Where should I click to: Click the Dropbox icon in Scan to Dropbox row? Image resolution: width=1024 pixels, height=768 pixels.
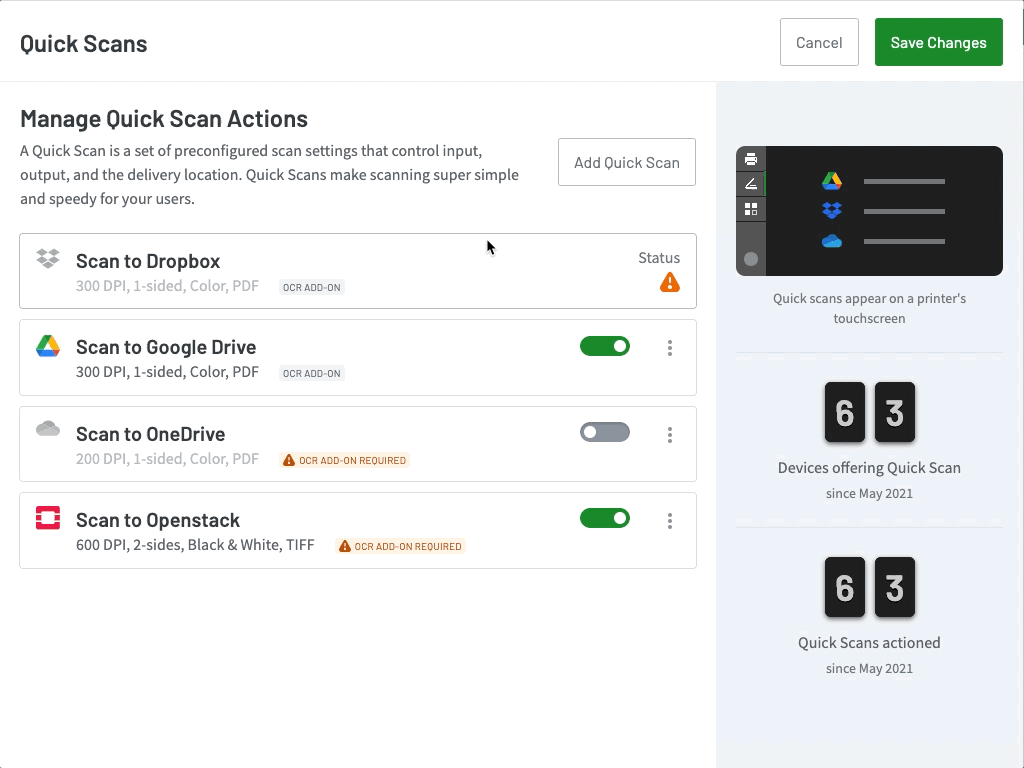click(x=48, y=259)
